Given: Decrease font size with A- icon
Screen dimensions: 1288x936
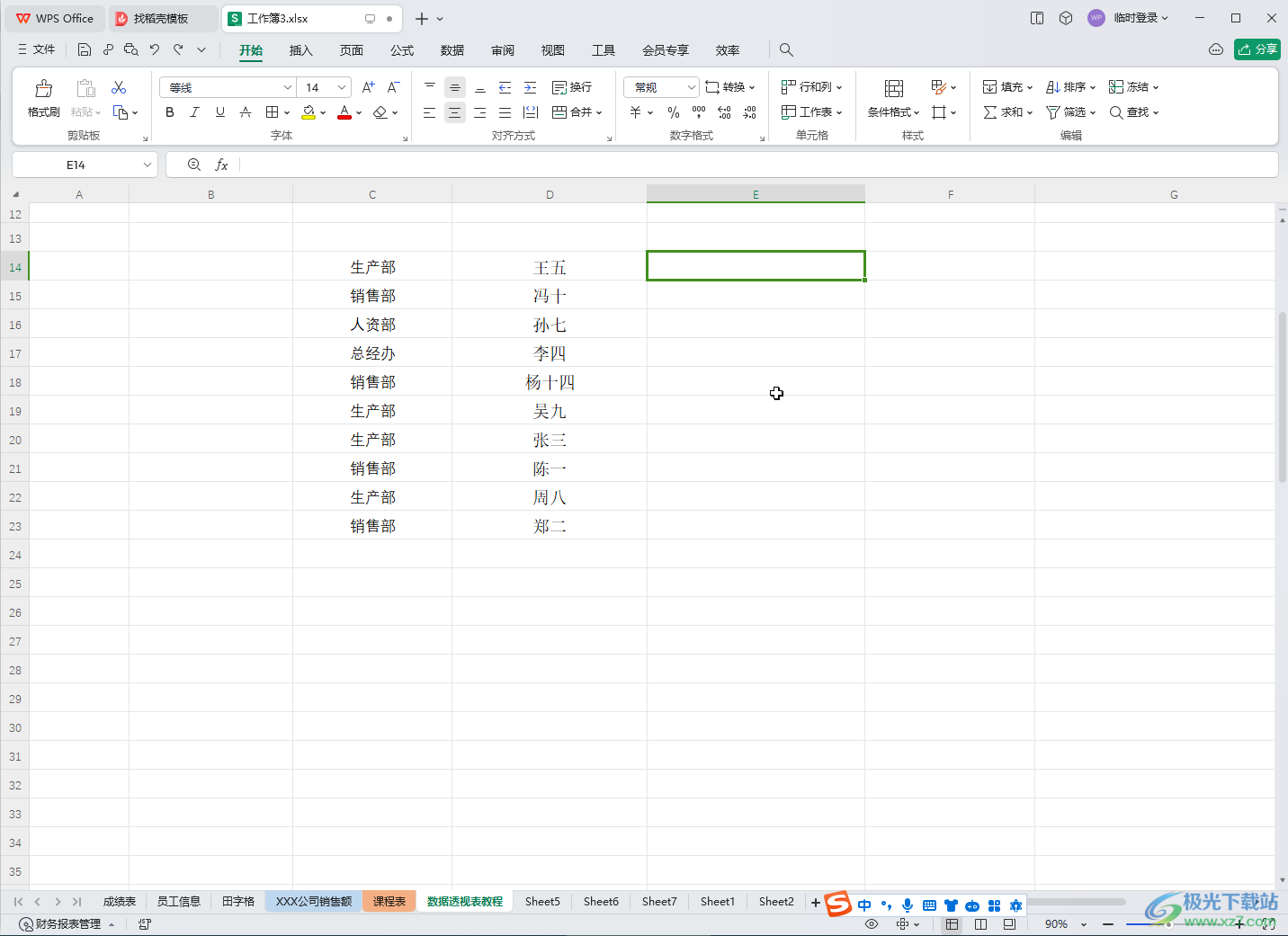Looking at the screenshot, I should [x=393, y=87].
